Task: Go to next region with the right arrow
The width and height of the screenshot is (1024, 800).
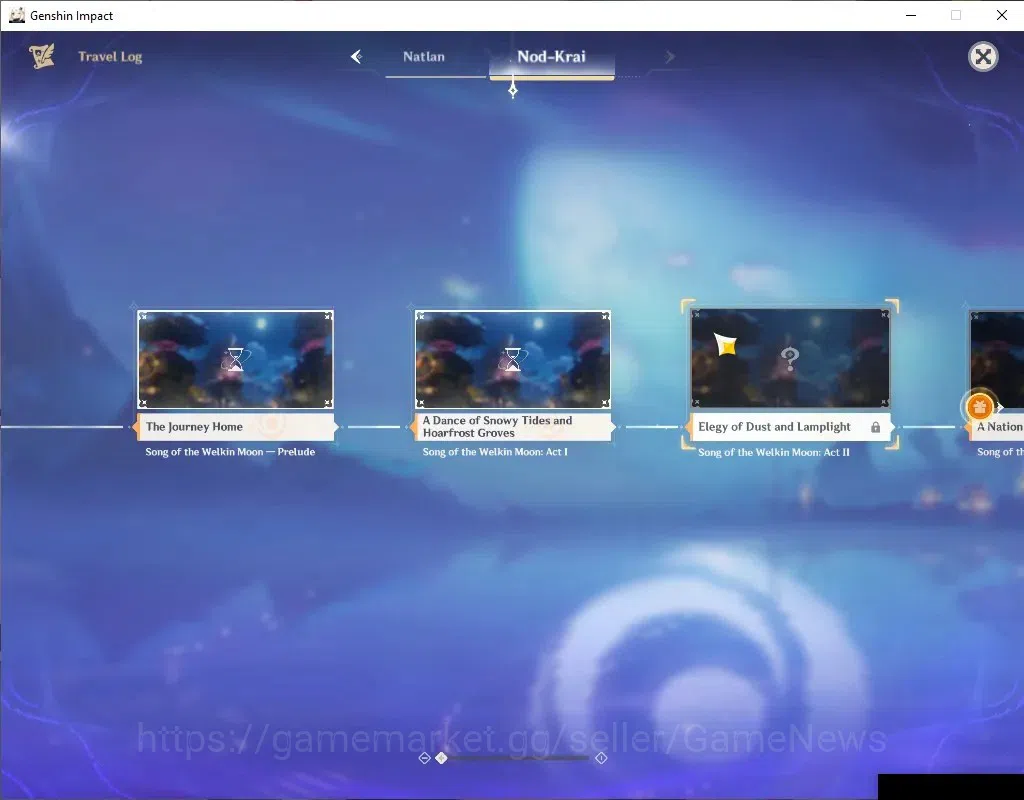Action: point(669,57)
